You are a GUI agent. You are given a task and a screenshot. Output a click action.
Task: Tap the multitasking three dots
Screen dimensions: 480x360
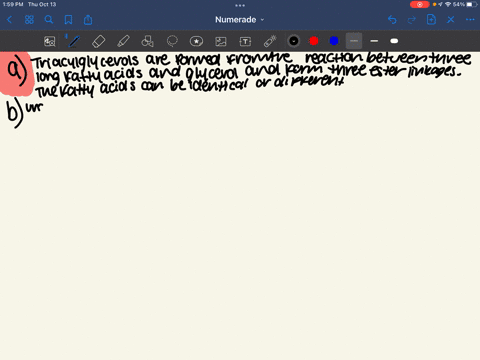click(240, 5)
